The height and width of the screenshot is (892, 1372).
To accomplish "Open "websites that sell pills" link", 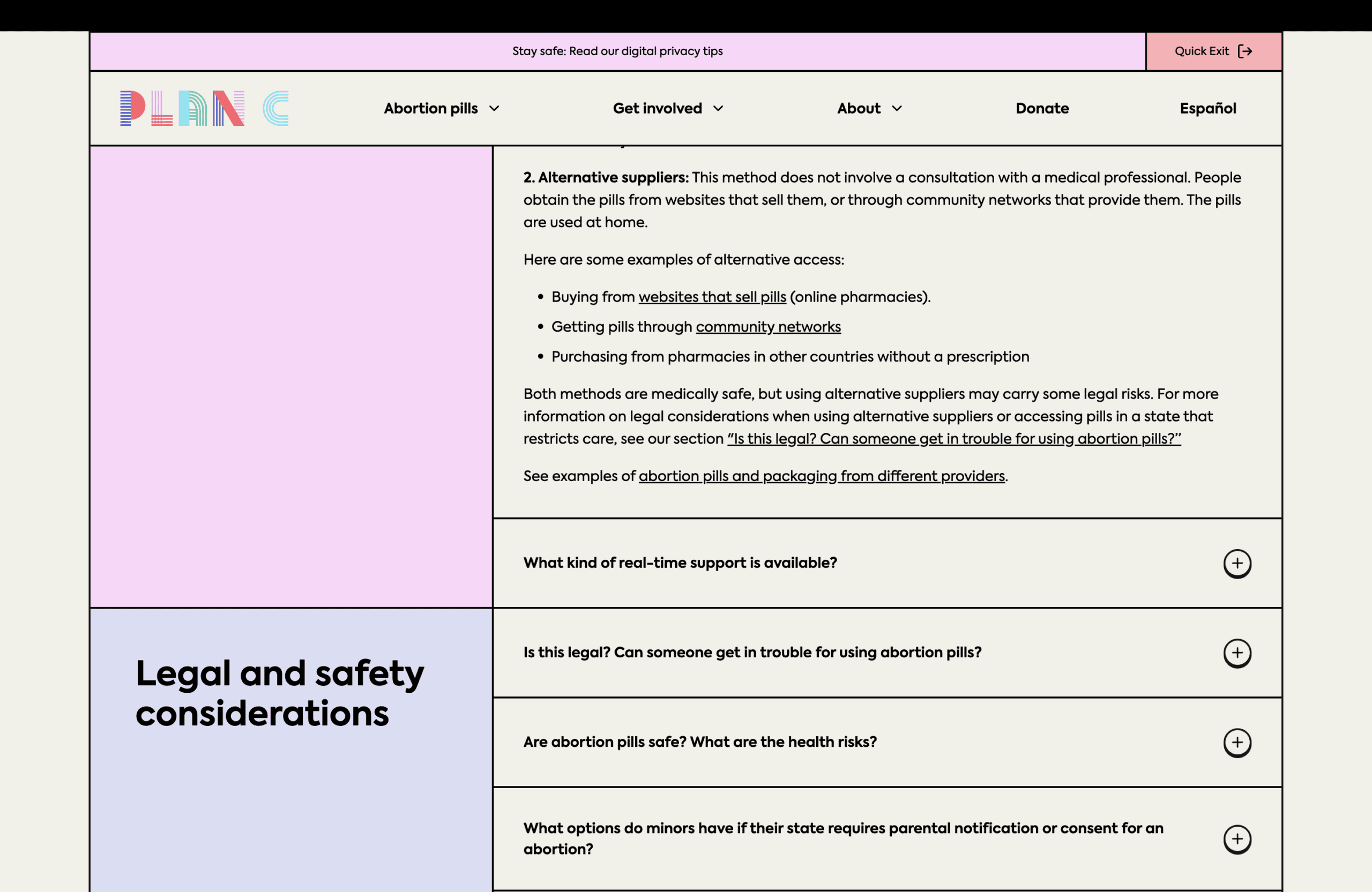I will tap(712, 297).
